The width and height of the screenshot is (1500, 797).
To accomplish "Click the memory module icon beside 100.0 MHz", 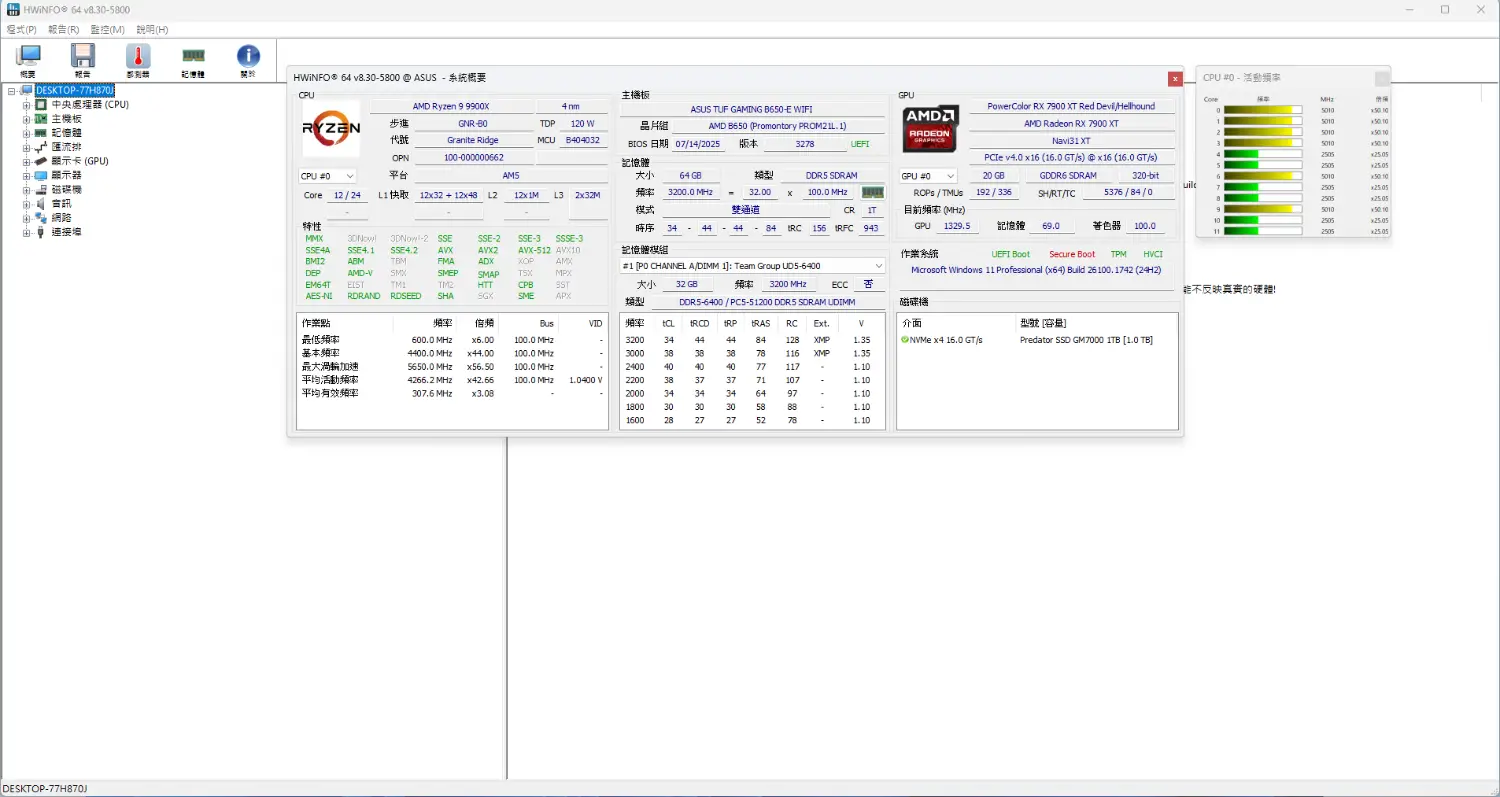I will coord(872,192).
